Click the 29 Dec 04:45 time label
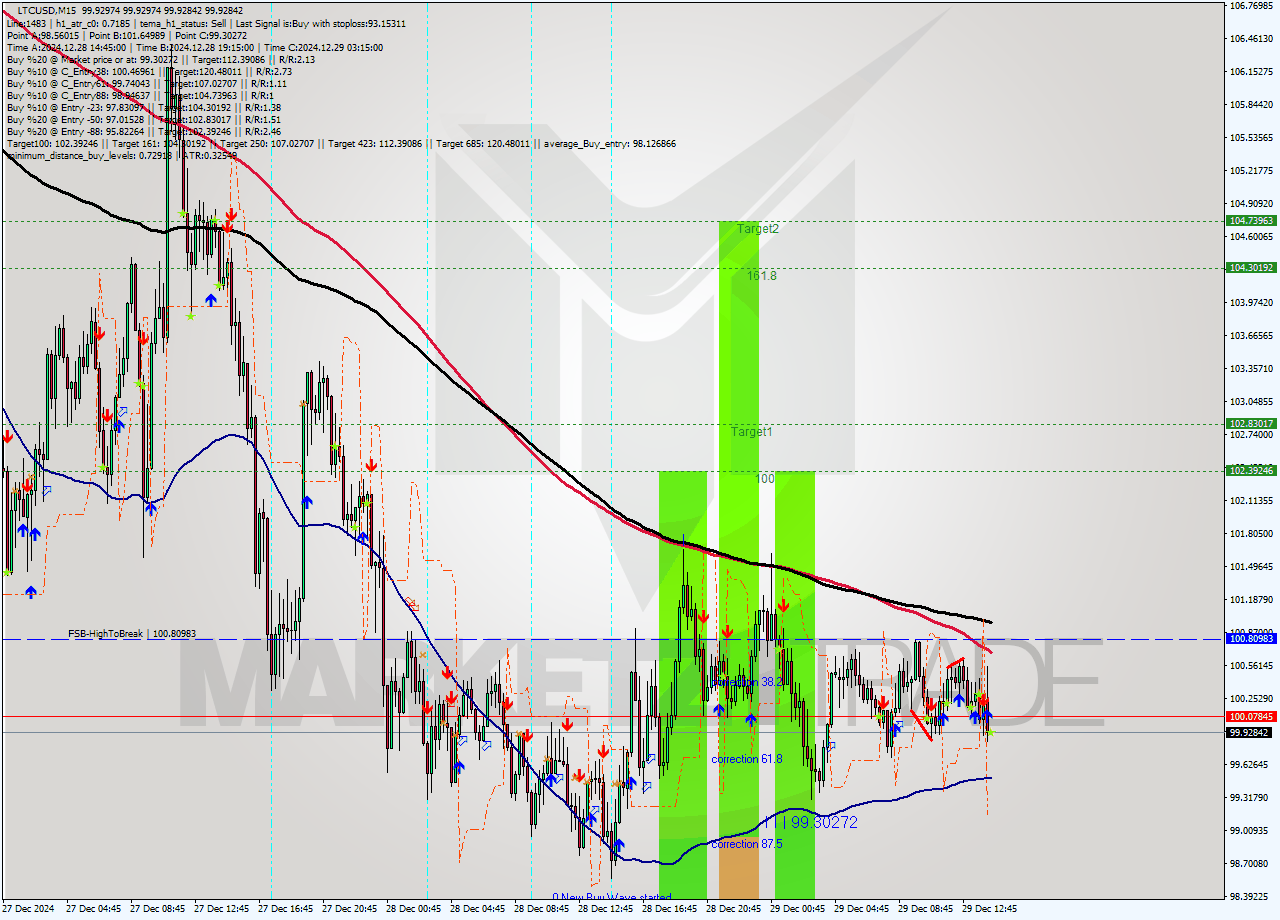 [x=862, y=909]
